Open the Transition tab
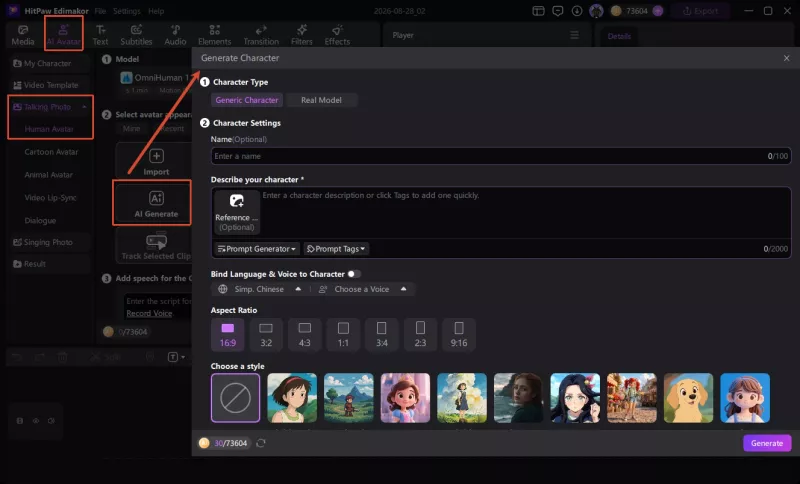Image resolution: width=800 pixels, height=484 pixels. coord(261,35)
